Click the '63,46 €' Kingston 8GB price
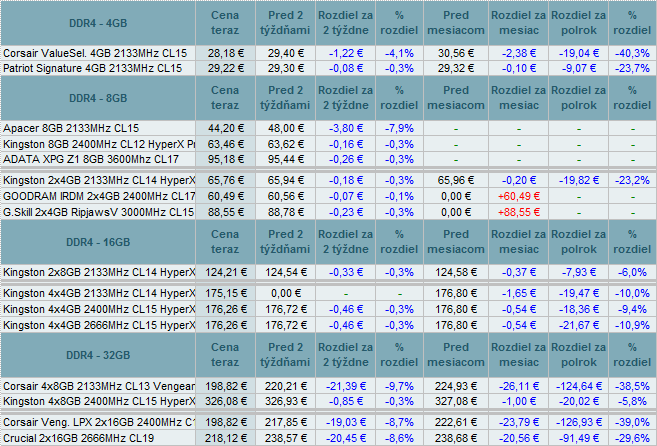Image resolution: width=657 pixels, height=446 pixels. click(225, 144)
